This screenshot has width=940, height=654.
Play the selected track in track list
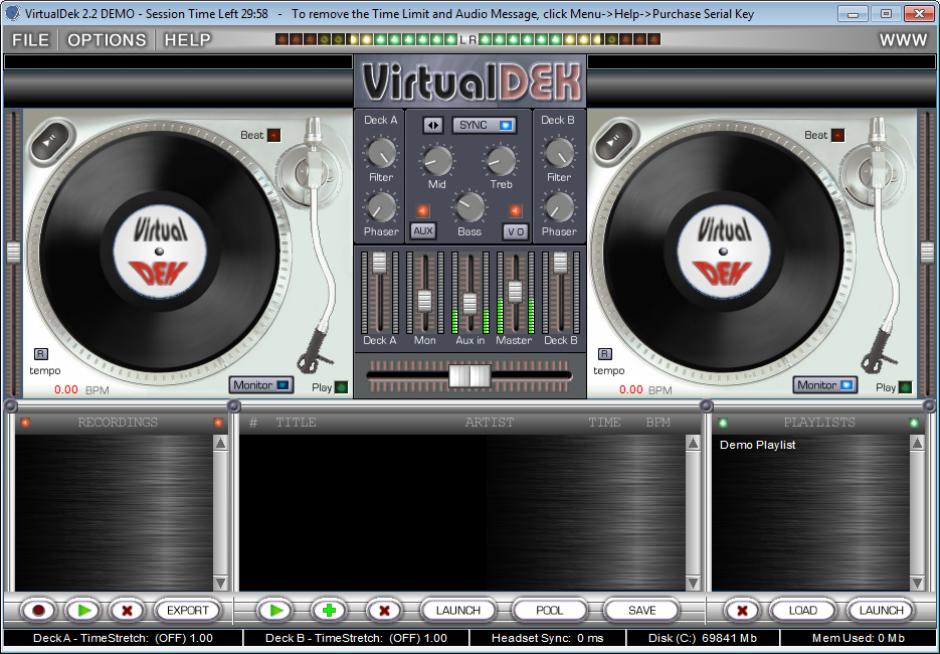275,610
